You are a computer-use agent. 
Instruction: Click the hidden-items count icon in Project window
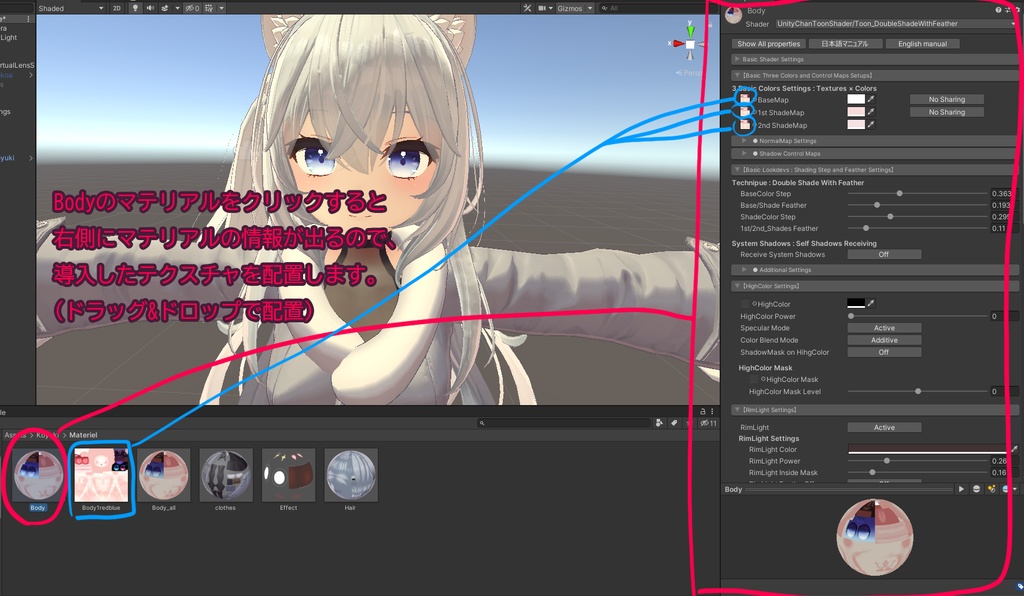[707, 423]
